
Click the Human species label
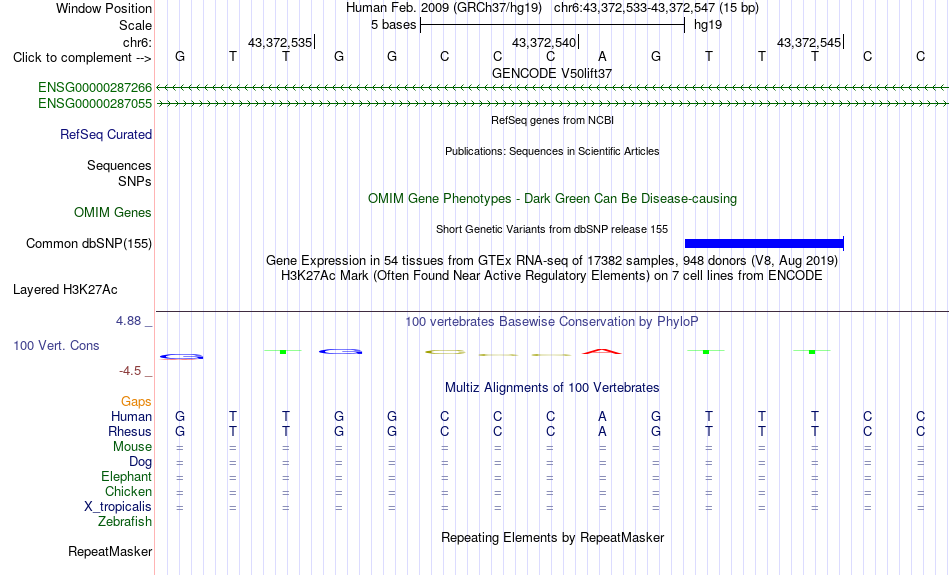tap(131, 417)
